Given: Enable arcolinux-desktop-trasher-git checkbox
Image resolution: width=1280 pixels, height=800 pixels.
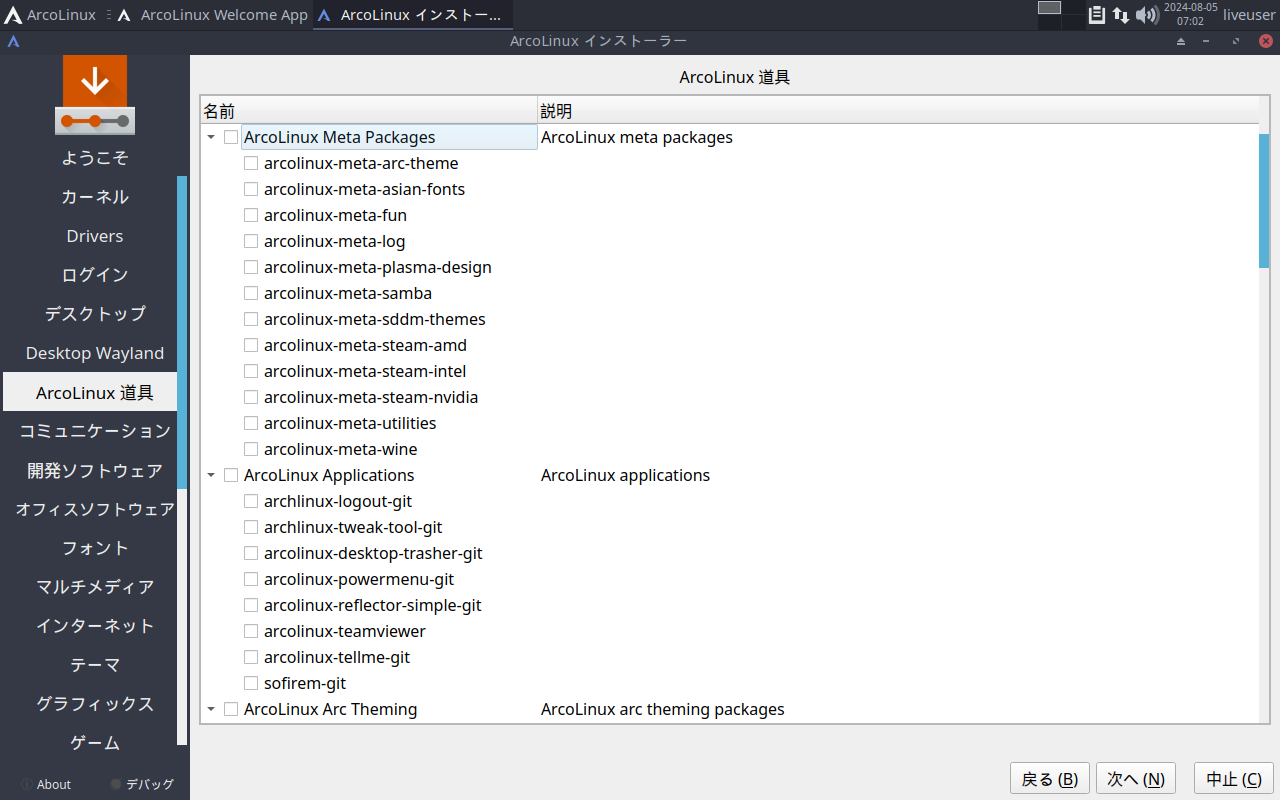Looking at the screenshot, I should click(x=251, y=553).
